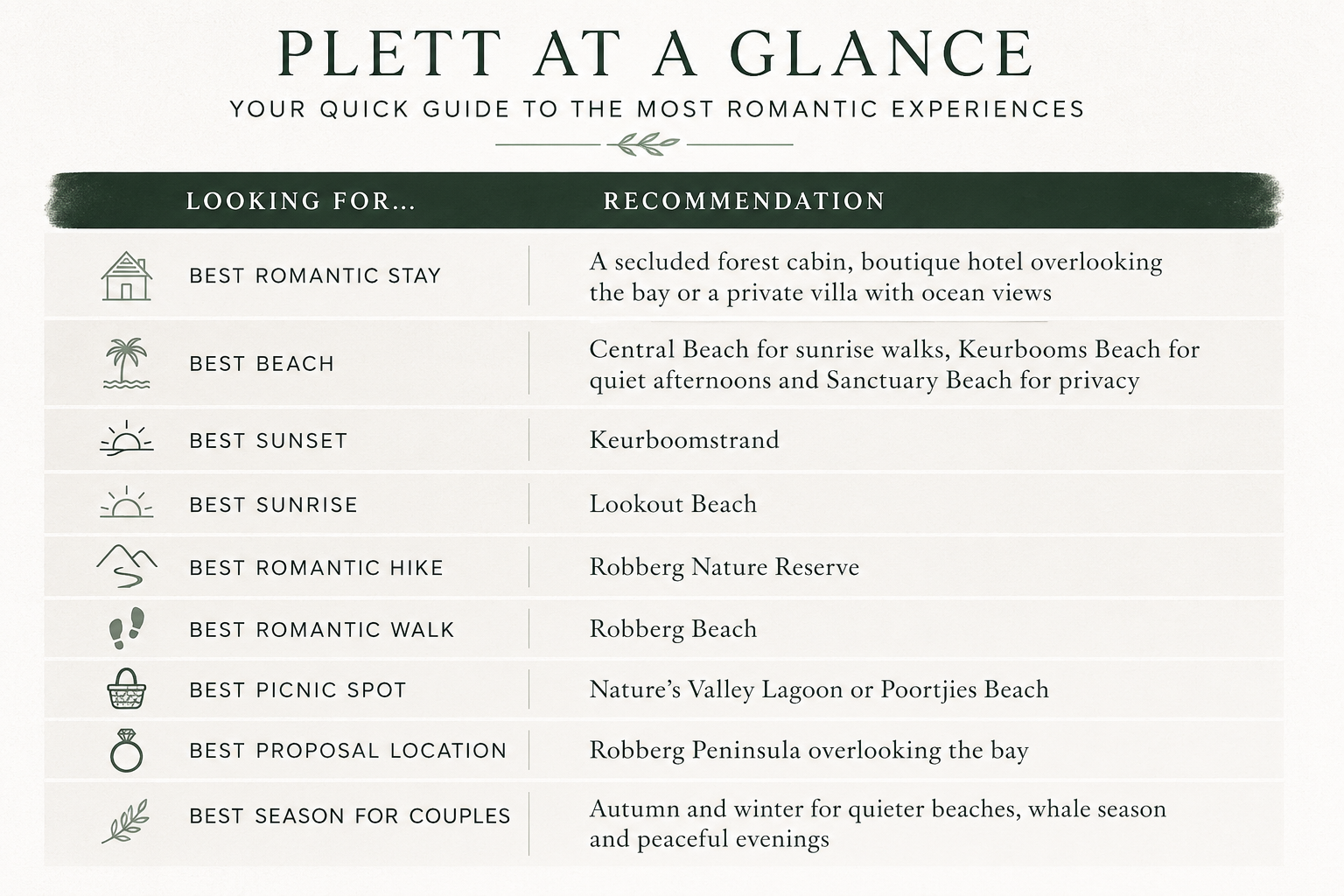Select the picnic basket icon
The width and height of the screenshot is (1344, 896).
(127, 689)
